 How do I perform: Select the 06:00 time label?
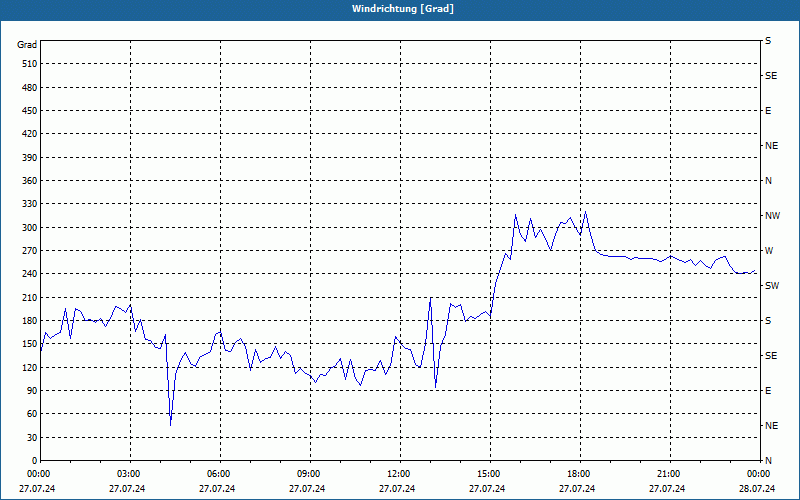(x=220, y=474)
